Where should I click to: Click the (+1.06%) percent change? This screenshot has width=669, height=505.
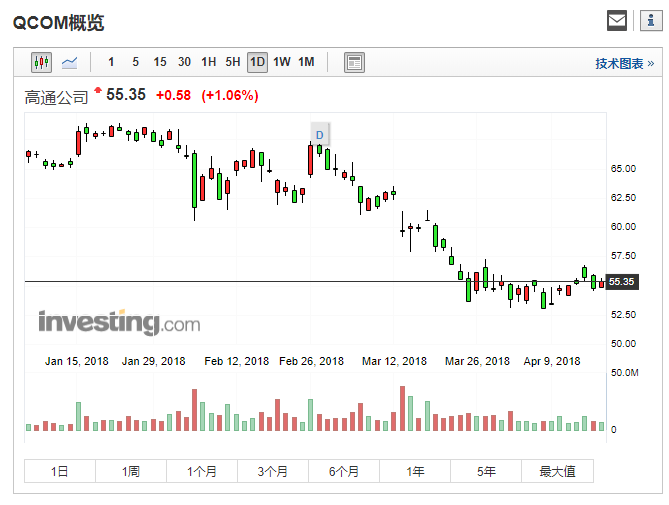(x=230, y=95)
